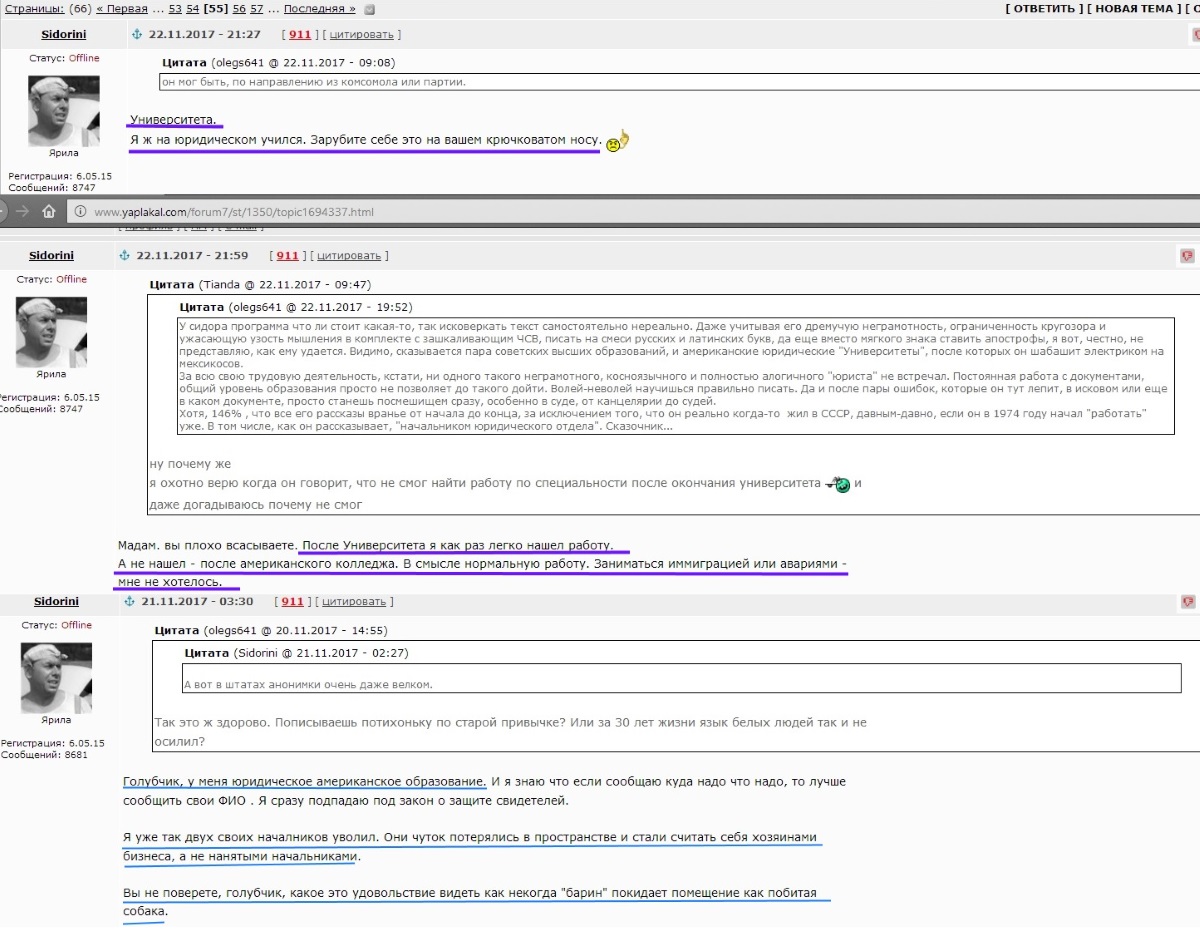Click the anchor icon beside 22.11.2017 - 21:59

coord(125,256)
